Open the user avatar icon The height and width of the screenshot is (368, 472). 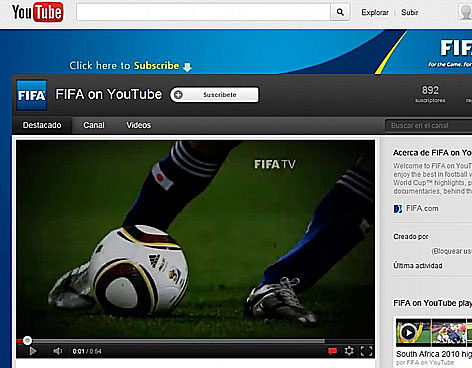465,12
